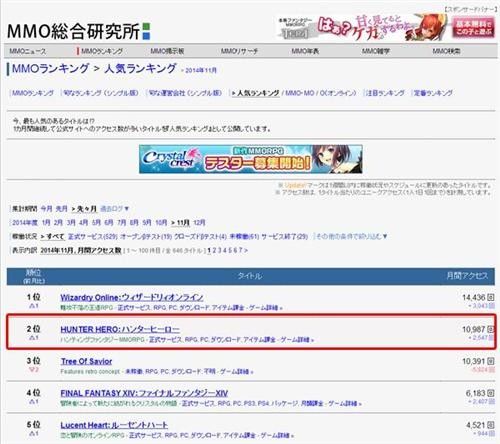
Task: Open the access graph icon beside 10,987
Action: [x=491, y=329]
